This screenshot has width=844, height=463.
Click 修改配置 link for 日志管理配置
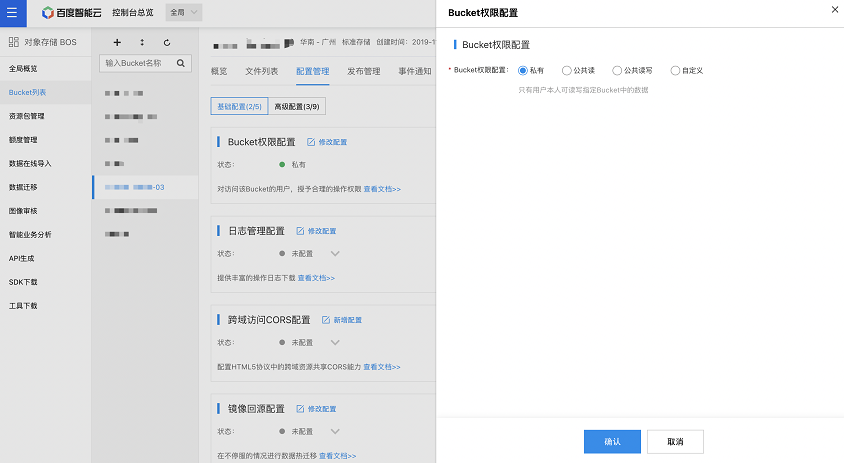pos(322,231)
